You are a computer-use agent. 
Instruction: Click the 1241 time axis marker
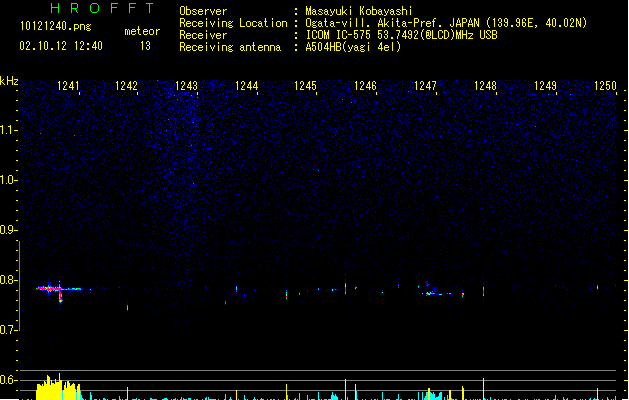click(x=68, y=86)
